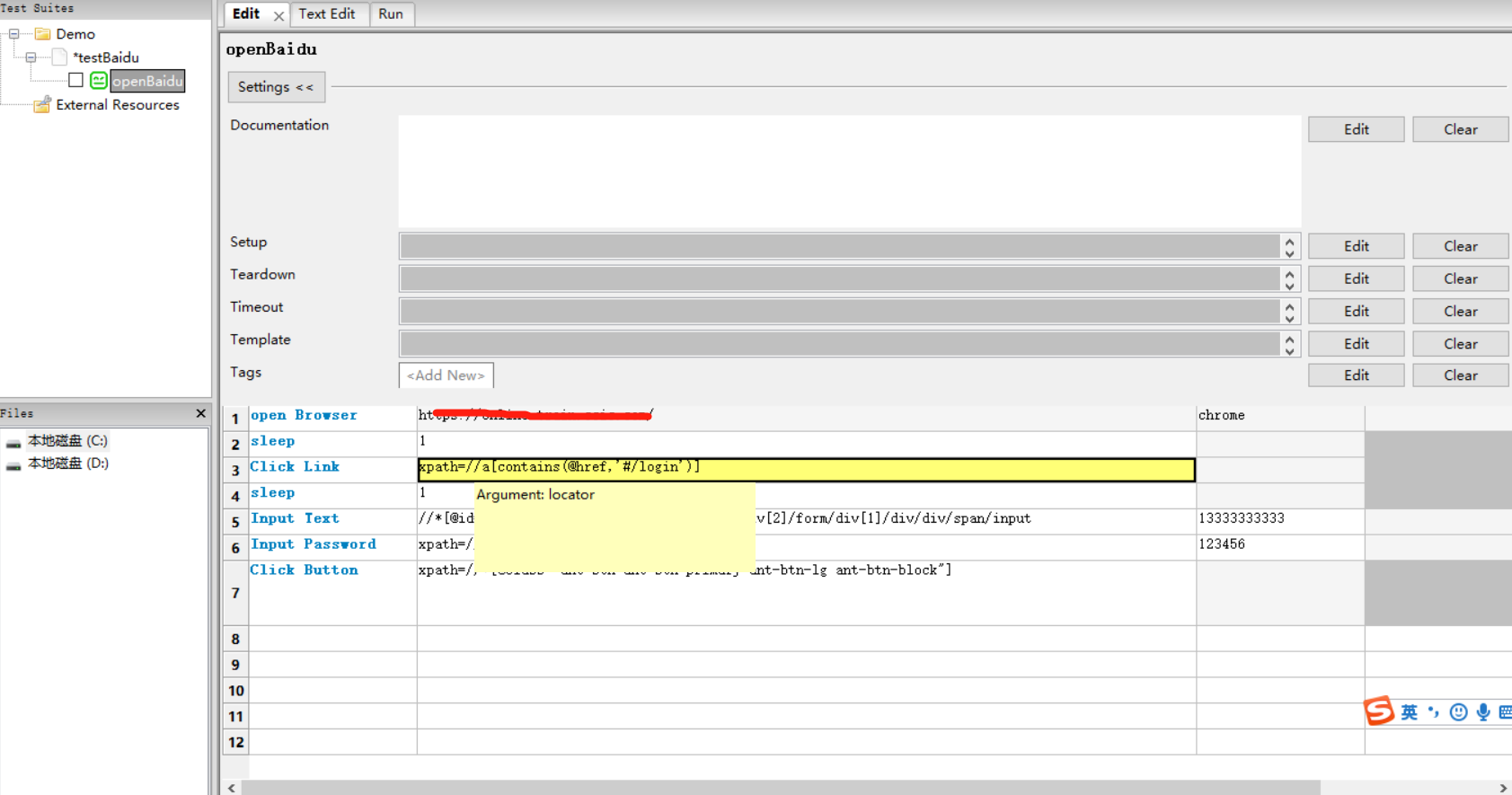Click Edit button for Documentation

point(1357,129)
